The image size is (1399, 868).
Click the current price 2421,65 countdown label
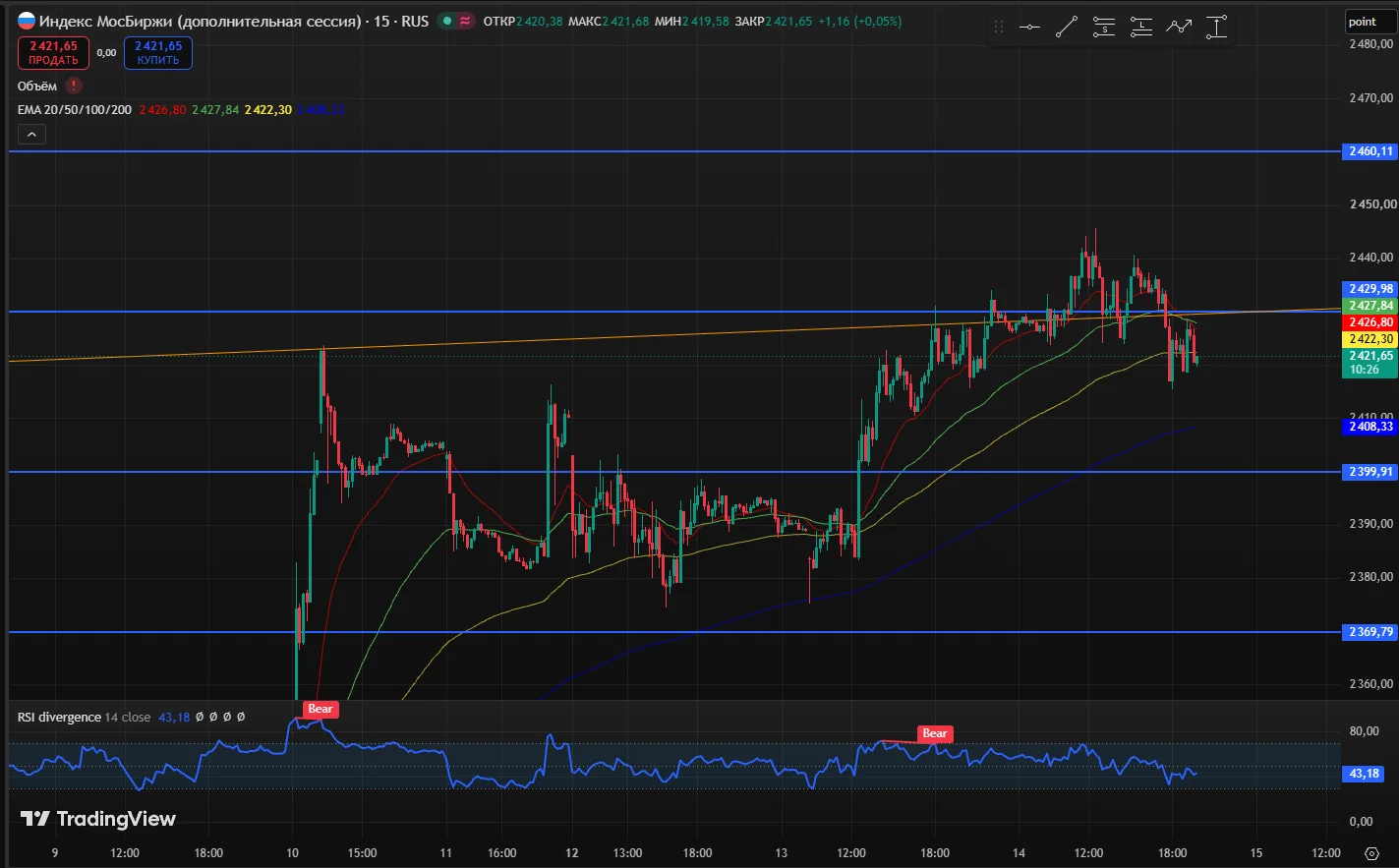pos(1370,363)
